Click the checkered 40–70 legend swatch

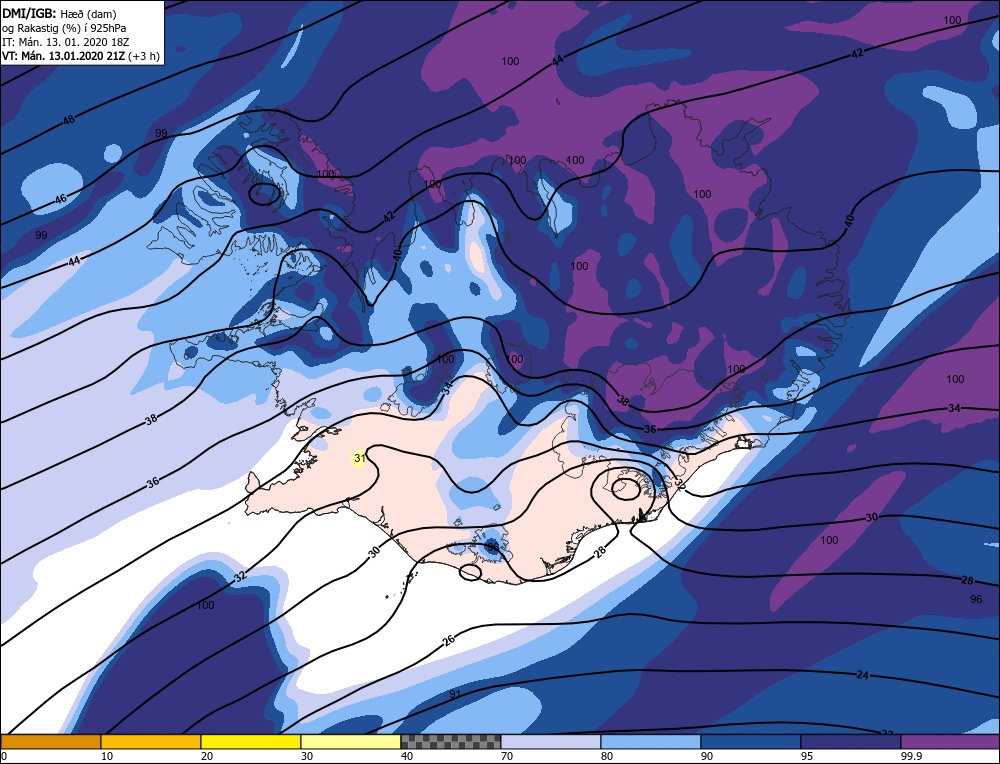coord(451,741)
